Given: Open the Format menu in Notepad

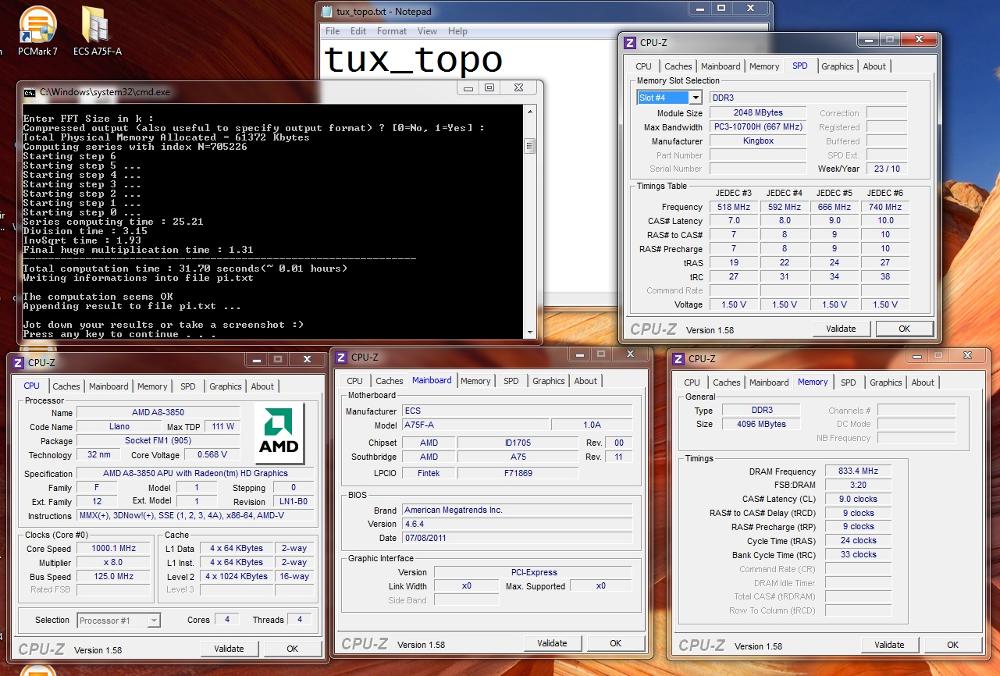Looking at the screenshot, I should 392,31.
